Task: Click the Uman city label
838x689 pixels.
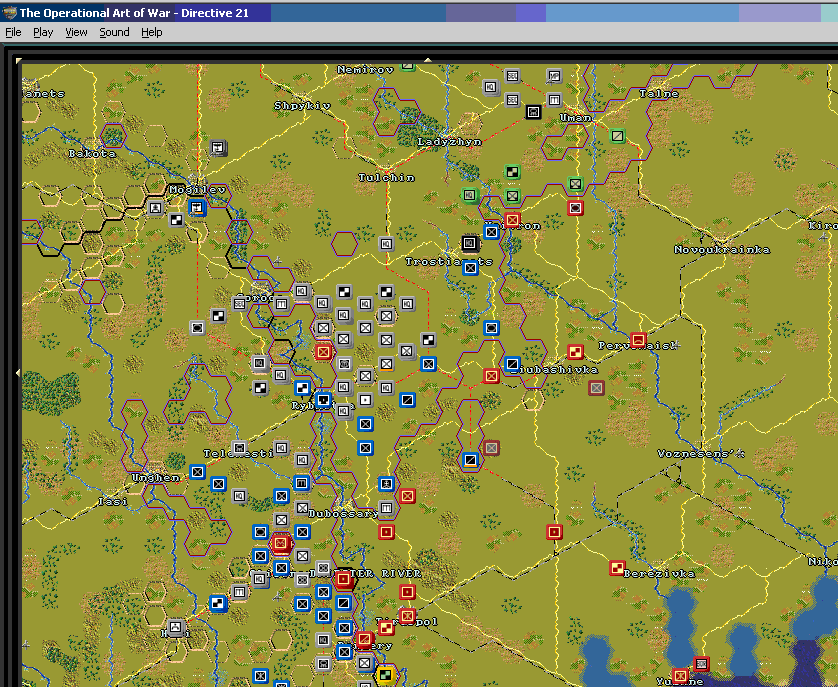Action: [x=575, y=118]
